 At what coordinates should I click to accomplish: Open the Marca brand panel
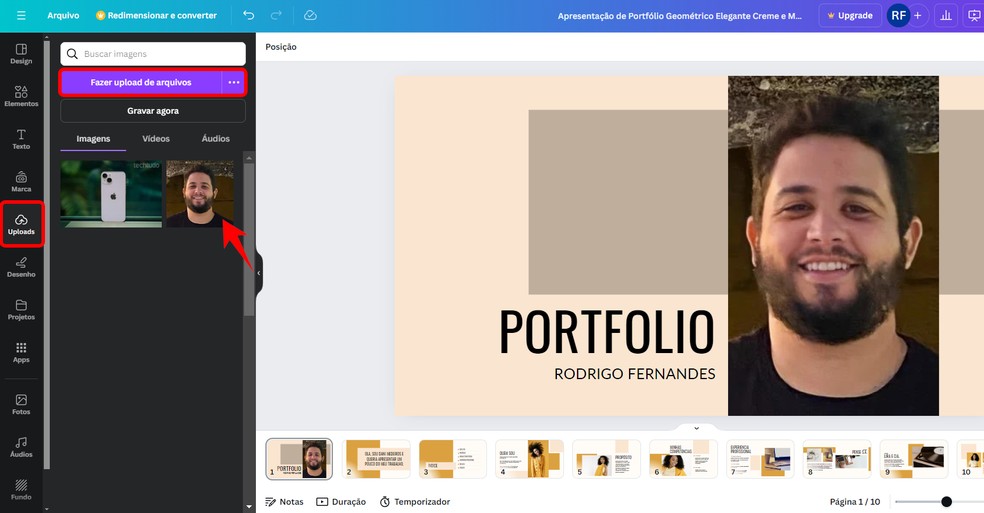[21, 182]
